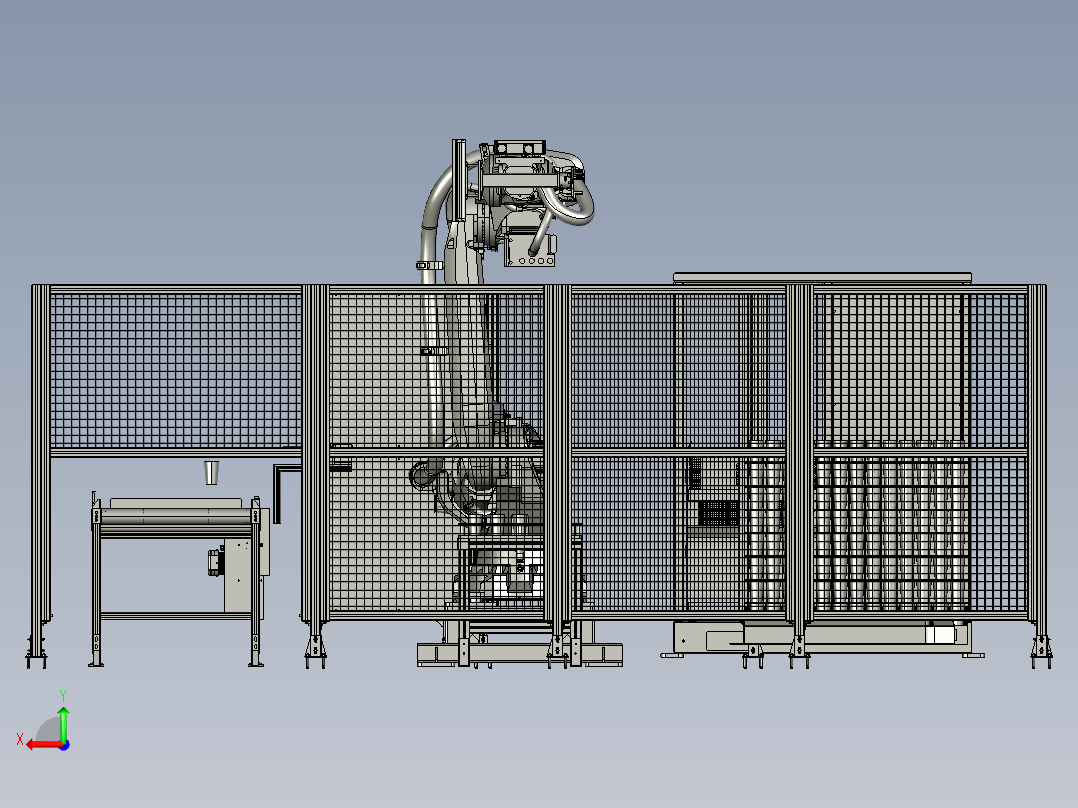Click the red X axis arrow of the triad
1078x808 pixels.
[44, 744]
